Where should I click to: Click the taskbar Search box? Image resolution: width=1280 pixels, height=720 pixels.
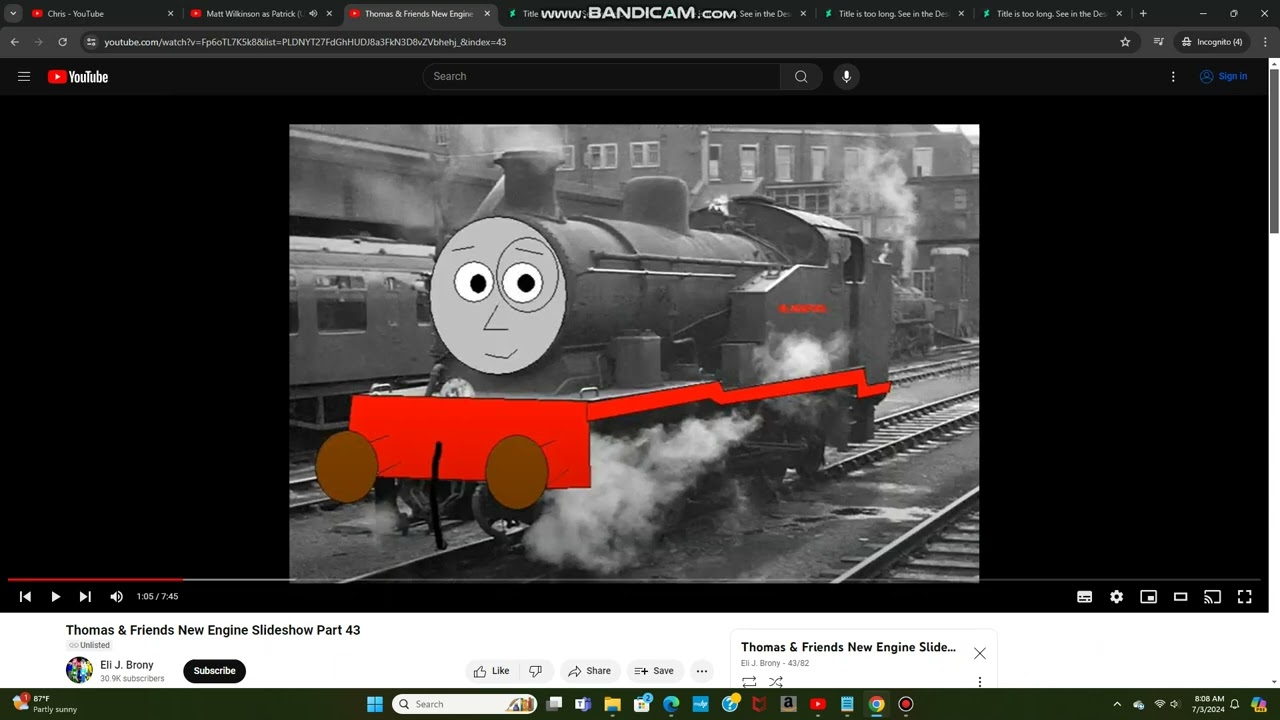pos(465,704)
